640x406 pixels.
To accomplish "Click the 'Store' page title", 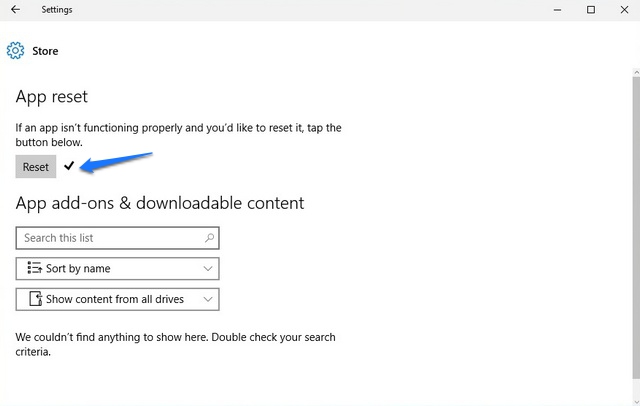I will [x=45, y=51].
